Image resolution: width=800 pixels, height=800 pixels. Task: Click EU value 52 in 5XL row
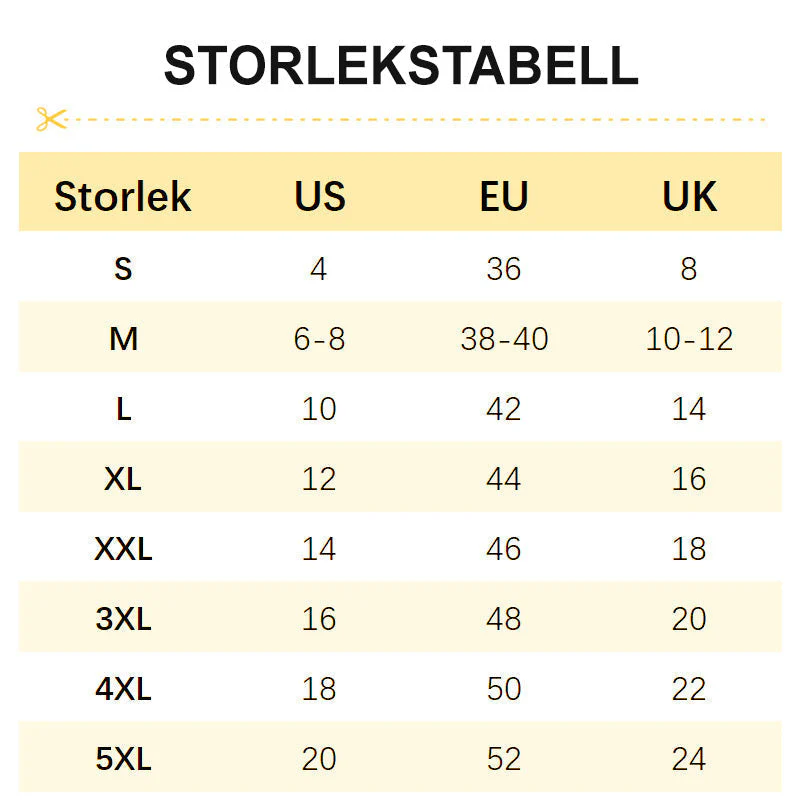[x=504, y=759]
